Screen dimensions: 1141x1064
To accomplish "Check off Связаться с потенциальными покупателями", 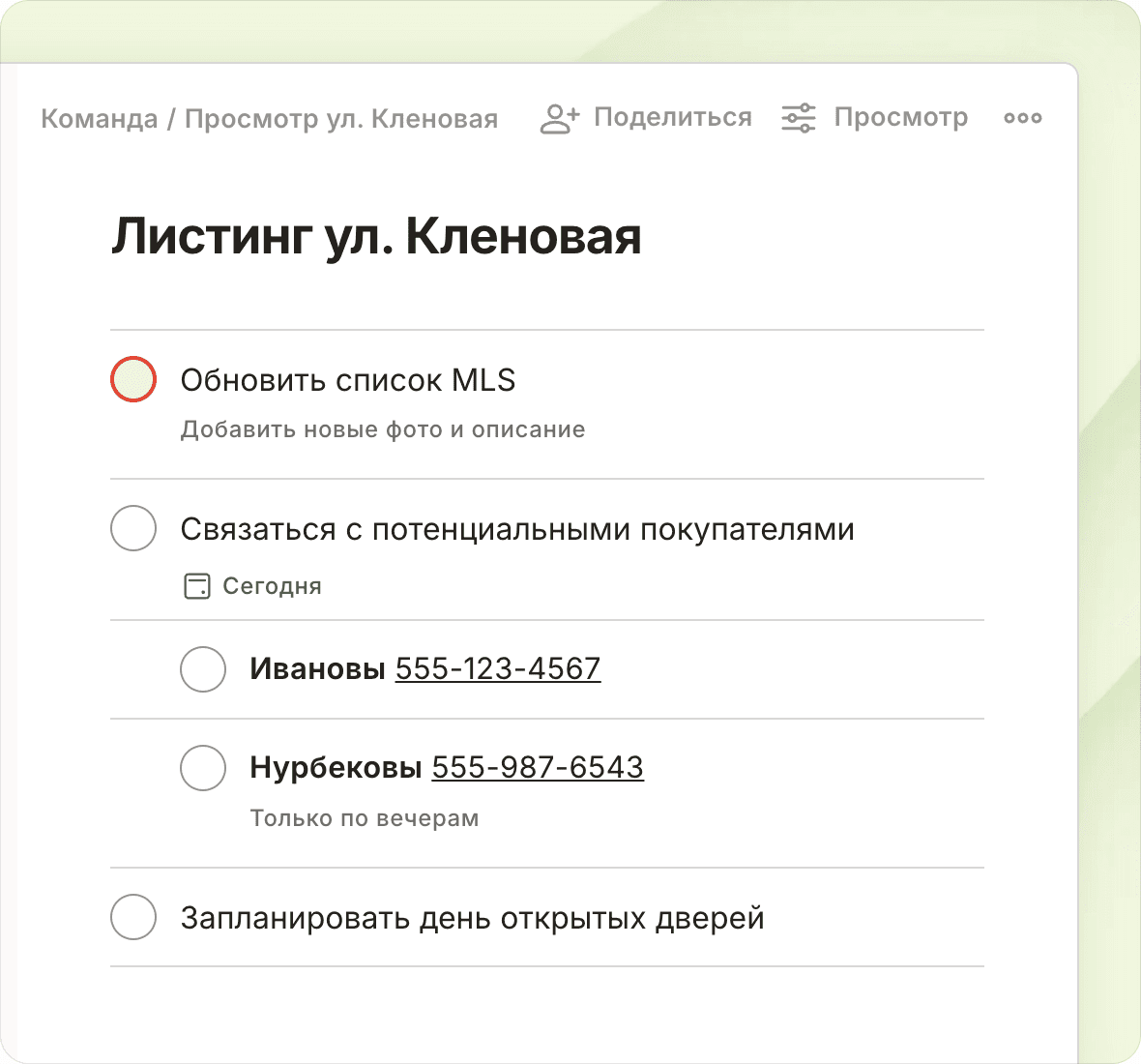I will [x=133, y=528].
